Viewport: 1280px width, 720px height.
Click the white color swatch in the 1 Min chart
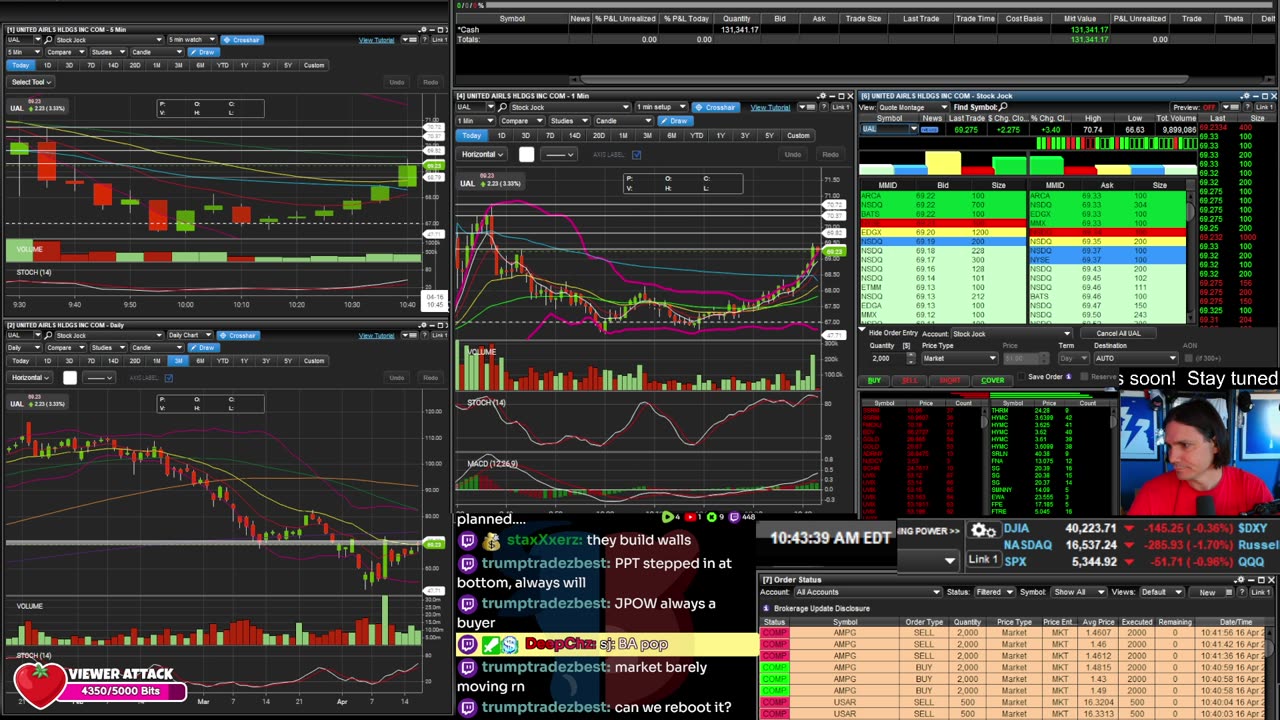tap(526, 155)
